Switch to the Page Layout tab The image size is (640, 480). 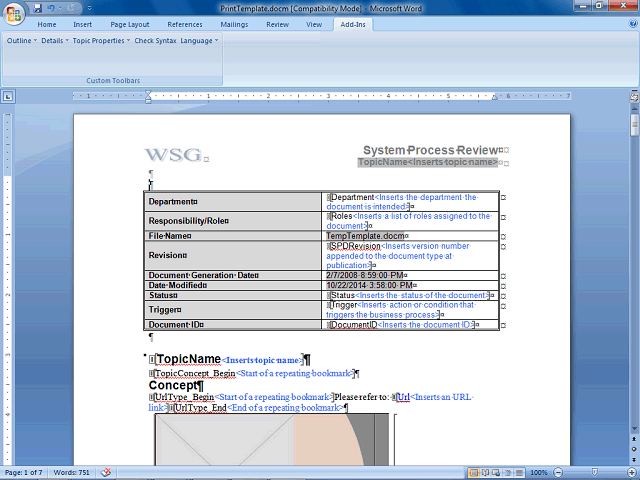[x=130, y=24]
